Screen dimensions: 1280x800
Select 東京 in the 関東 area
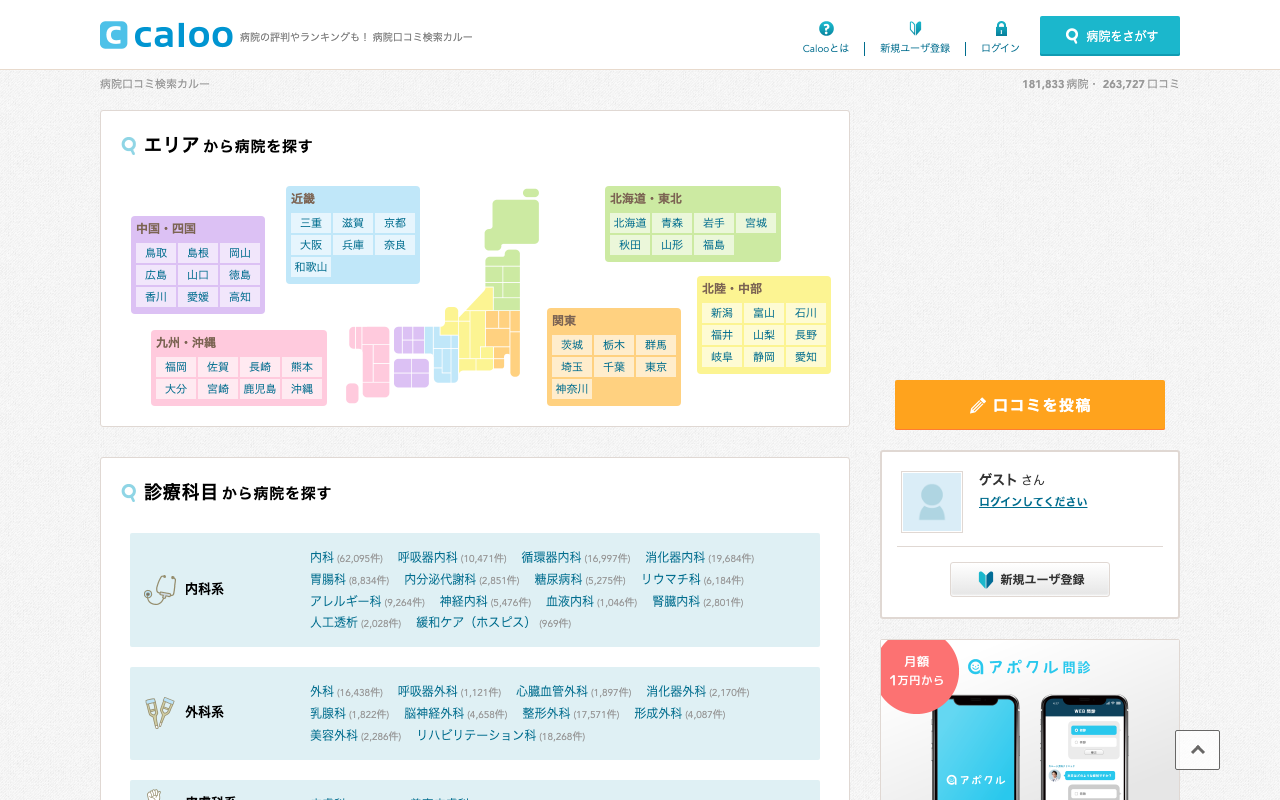(x=656, y=367)
